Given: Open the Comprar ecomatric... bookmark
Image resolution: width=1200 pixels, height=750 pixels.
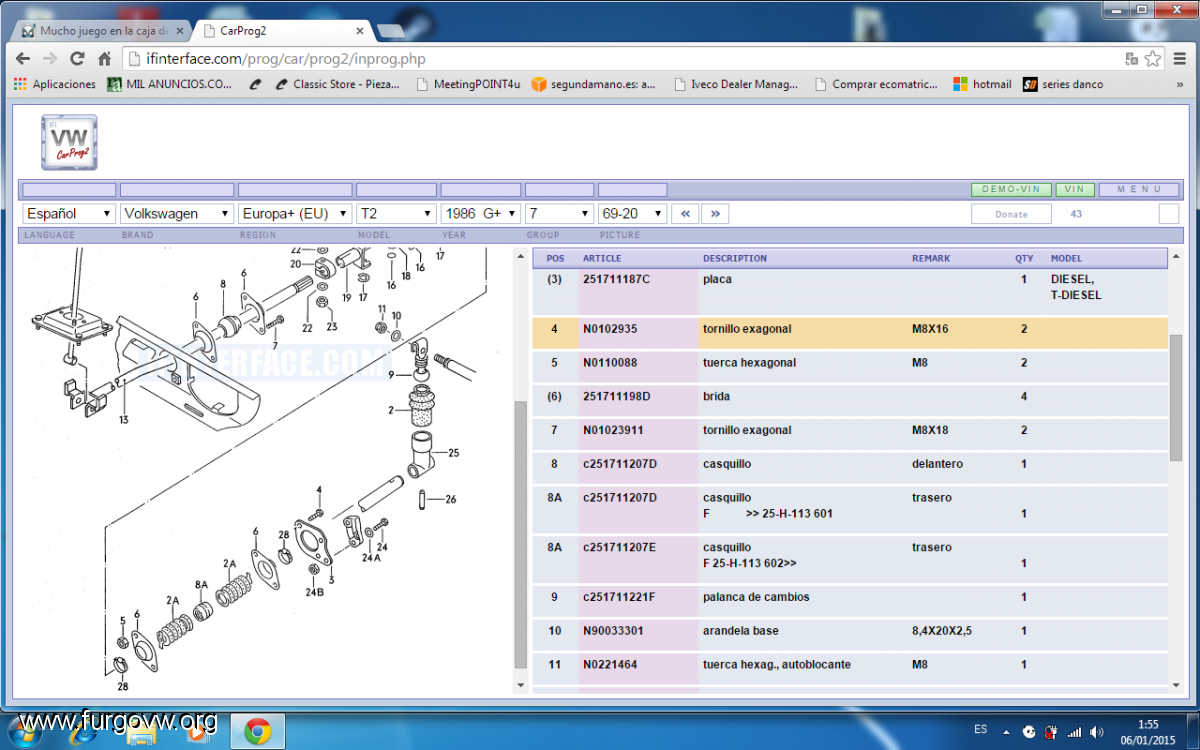Looking at the screenshot, I should (x=876, y=85).
